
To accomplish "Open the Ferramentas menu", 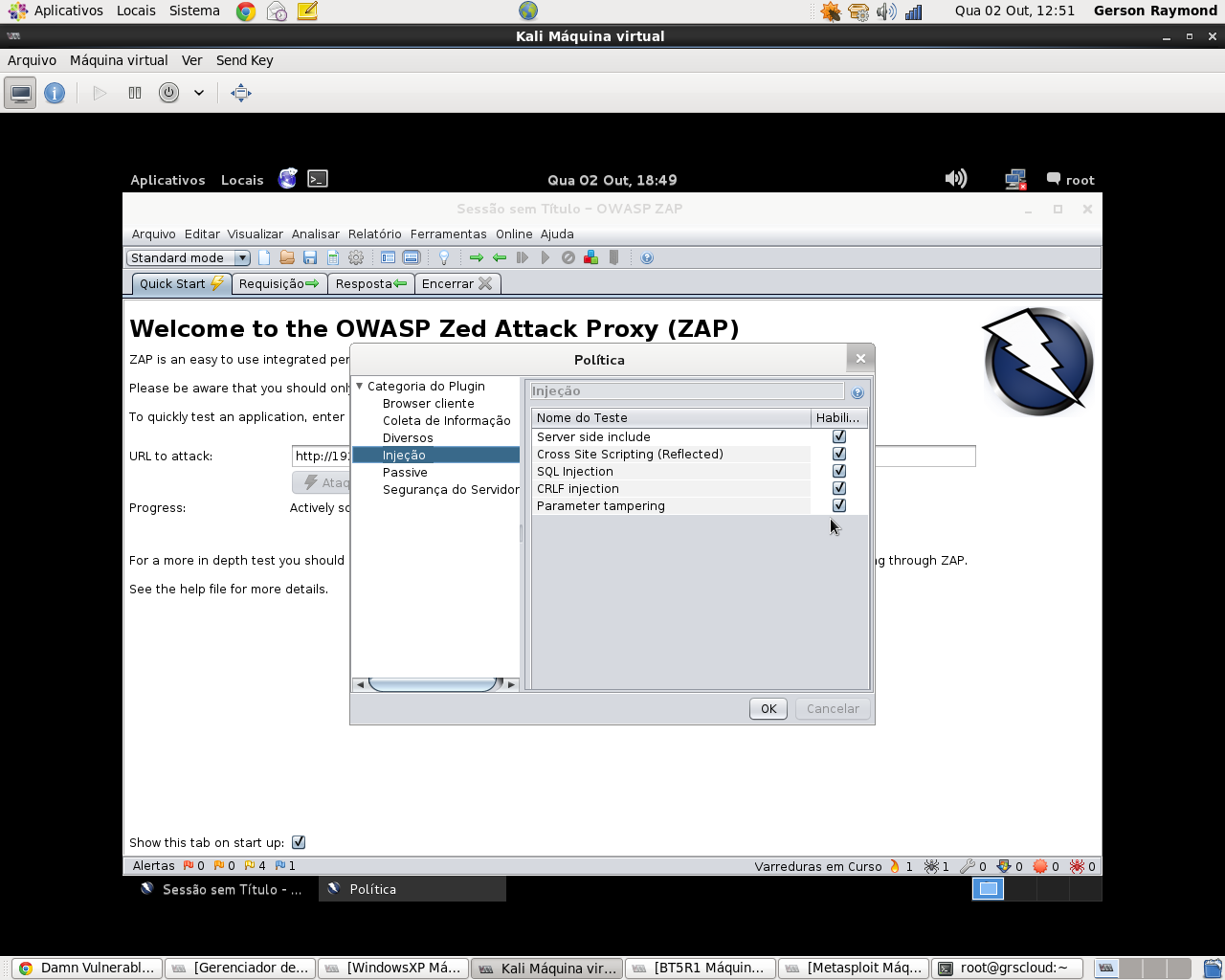I will pos(449,234).
